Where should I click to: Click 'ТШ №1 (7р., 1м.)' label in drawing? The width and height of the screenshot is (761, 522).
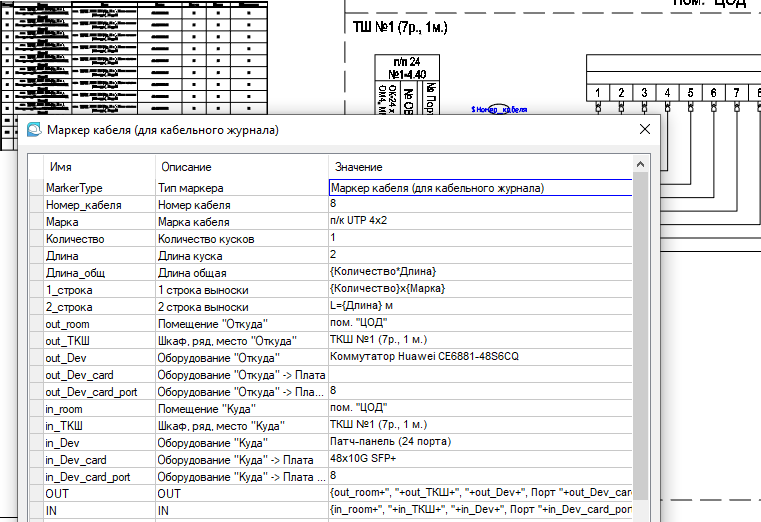coord(400,27)
